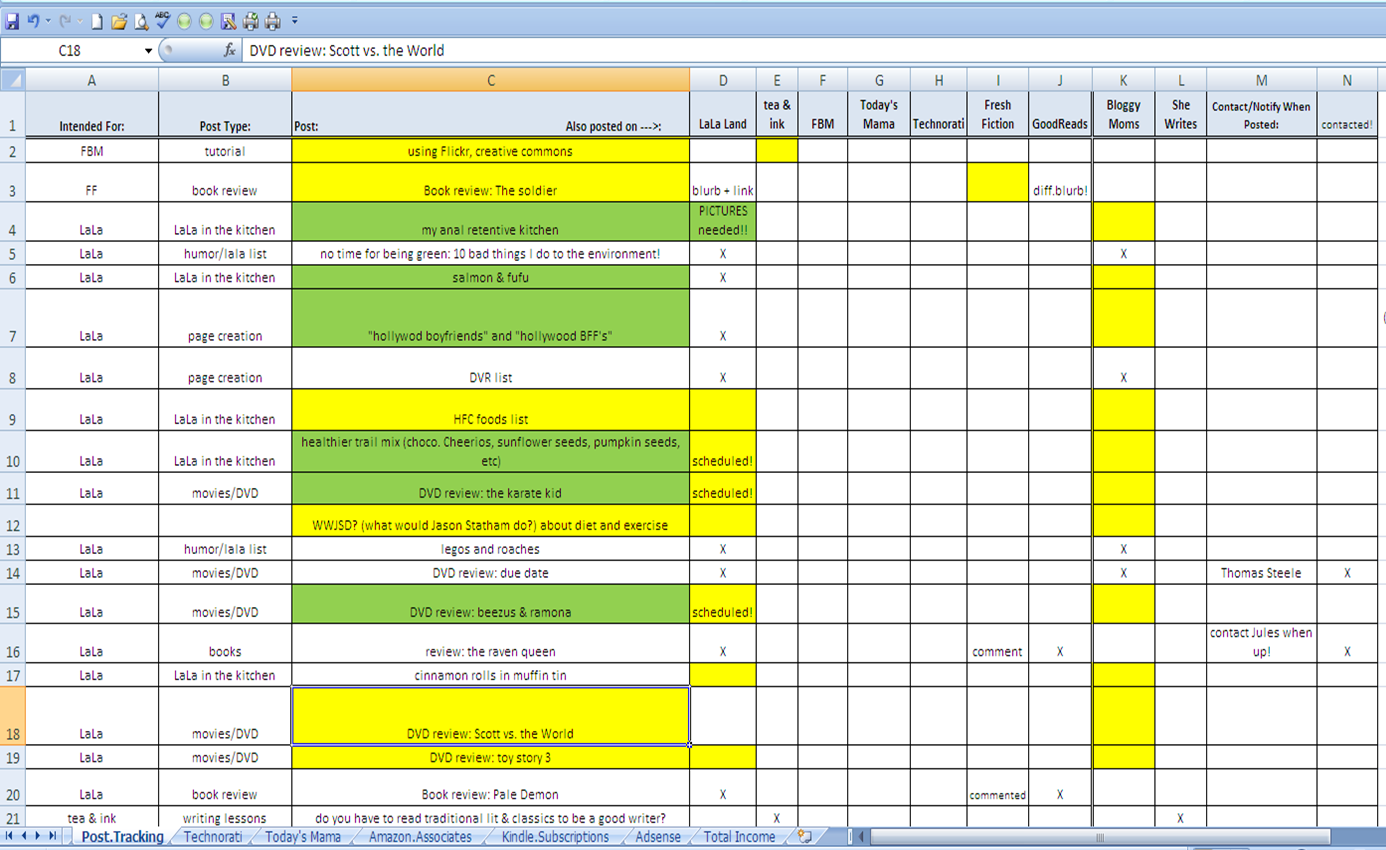Click next sheet tab arrow
The image size is (1386, 850).
39,836
